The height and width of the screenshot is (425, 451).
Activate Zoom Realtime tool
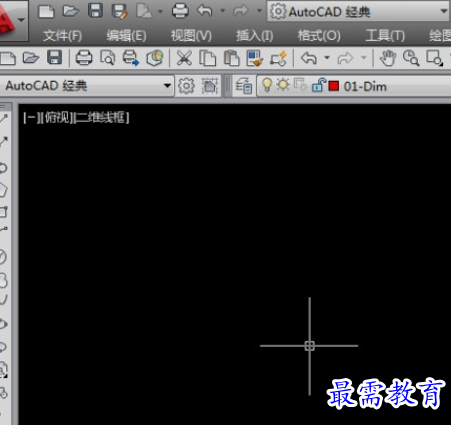(x=411, y=58)
